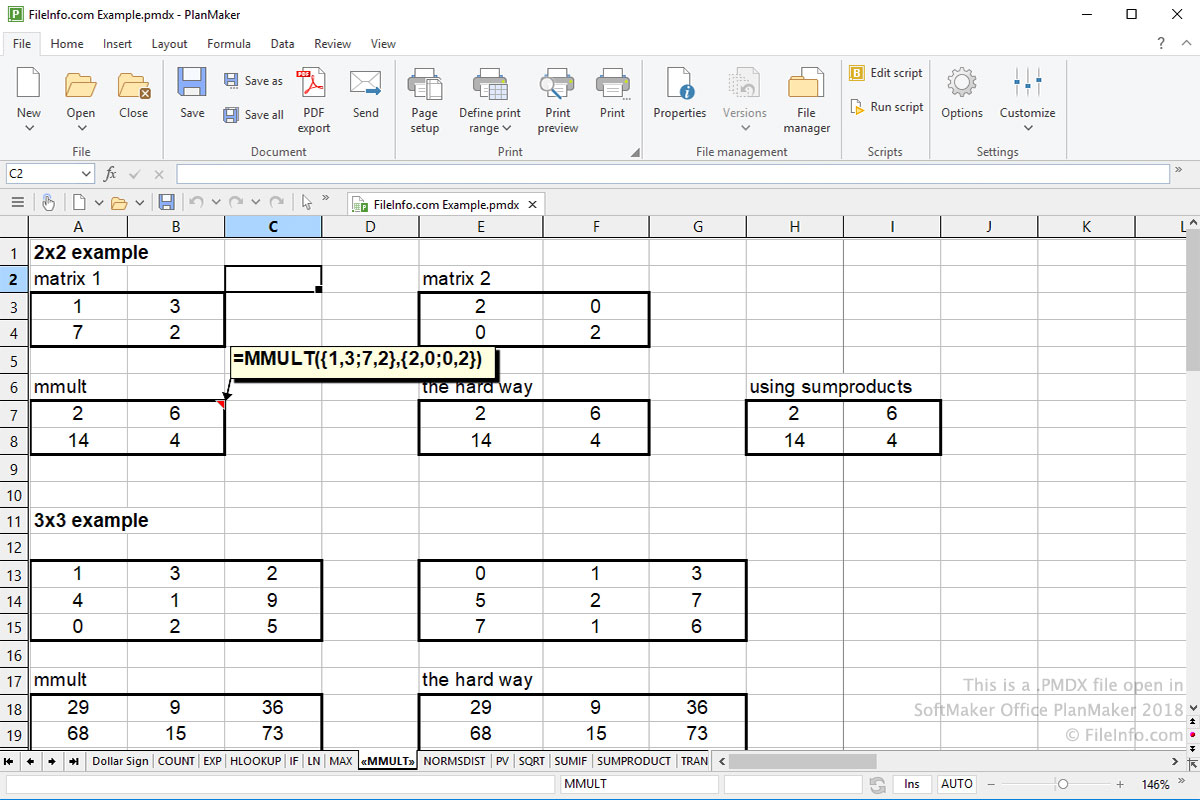Viewport: 1200px width, 800px height.
Task: Switch to the Insert ribbon tab
Action: click(117, 44)
